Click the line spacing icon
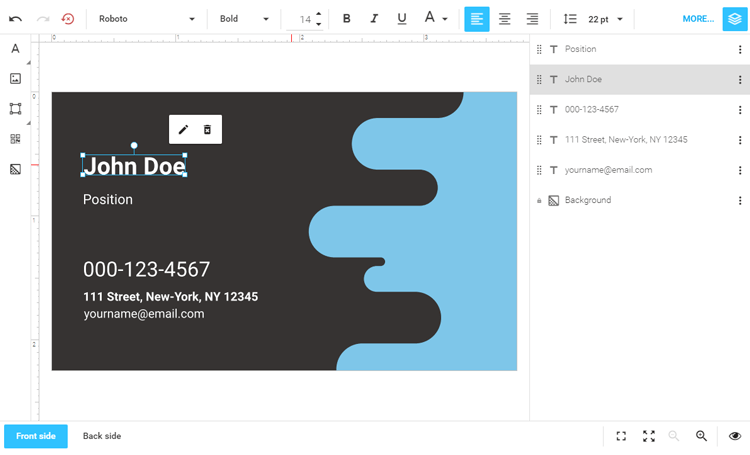Screen dimensions: 750x455 (570, 19)
